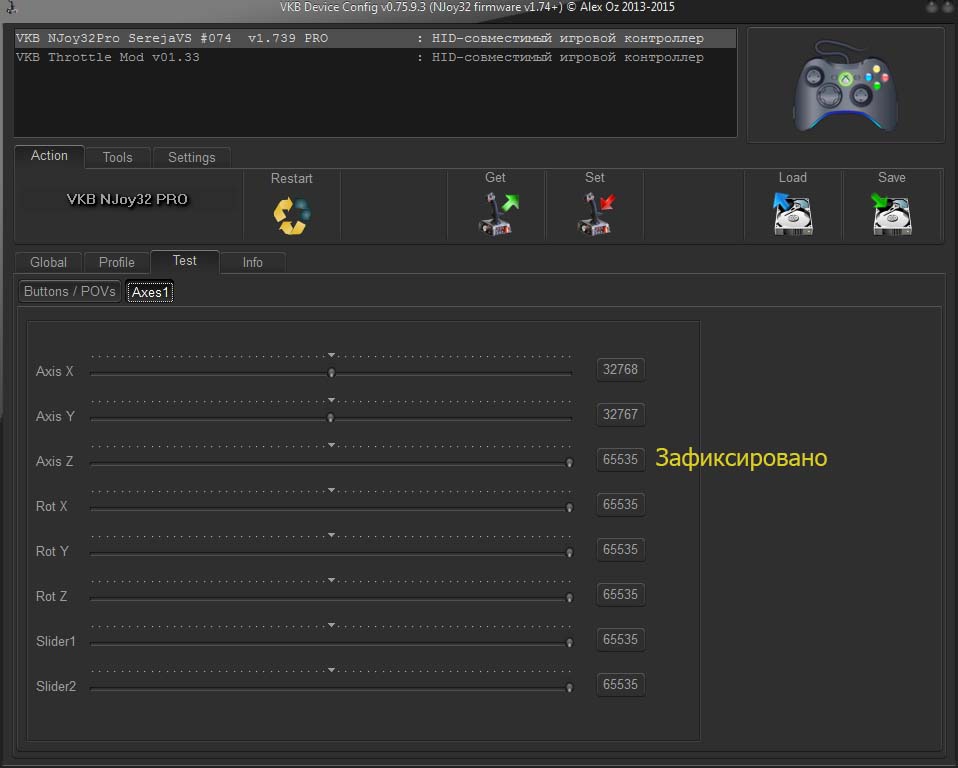Viewport: 958px width, 768px height.
Task: Click the Load hard drive icon
Action: point(792,214)
